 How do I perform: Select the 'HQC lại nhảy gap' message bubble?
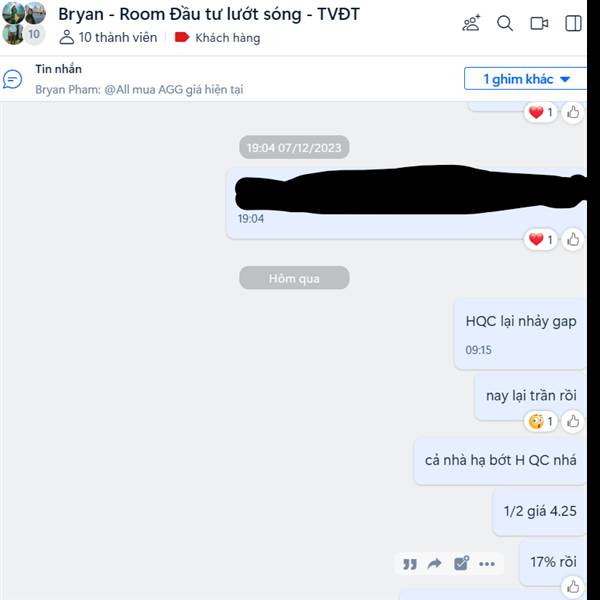click(520, 334)
